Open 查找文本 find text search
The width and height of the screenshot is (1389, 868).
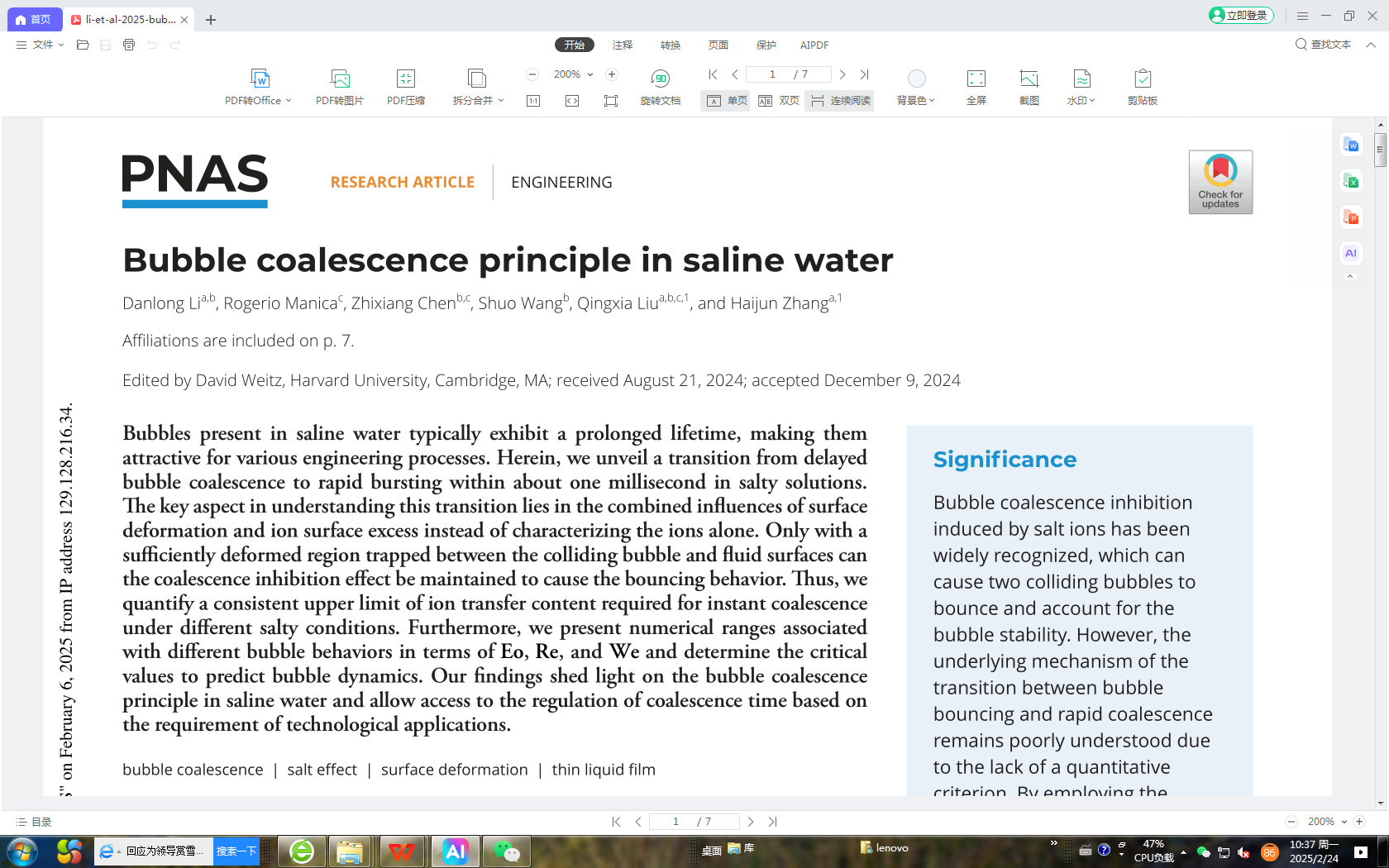pos(1323,45)
